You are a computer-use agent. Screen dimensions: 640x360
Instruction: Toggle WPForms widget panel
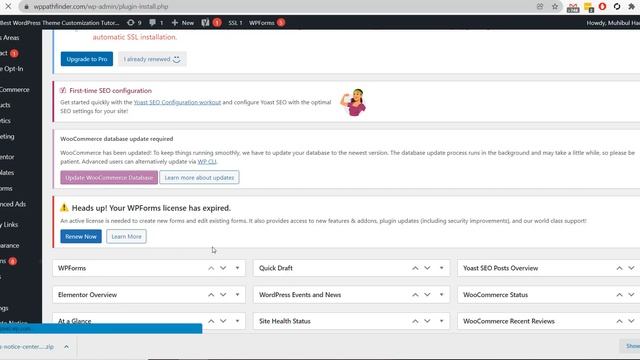click(x=237, y=268)
